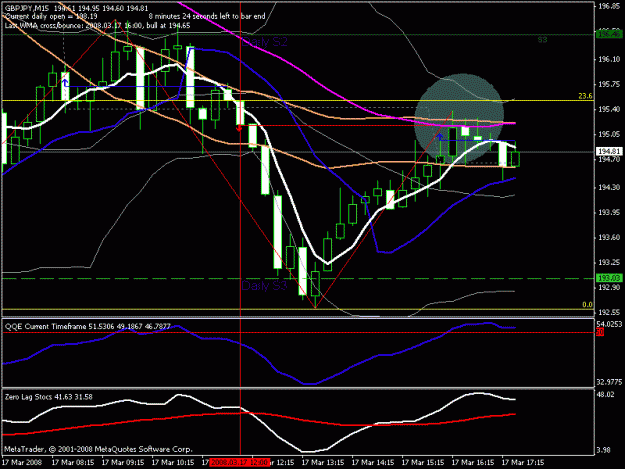Click the 196.10 price scale value
This screenshot has height=469, width=625.
pos(609,59)
